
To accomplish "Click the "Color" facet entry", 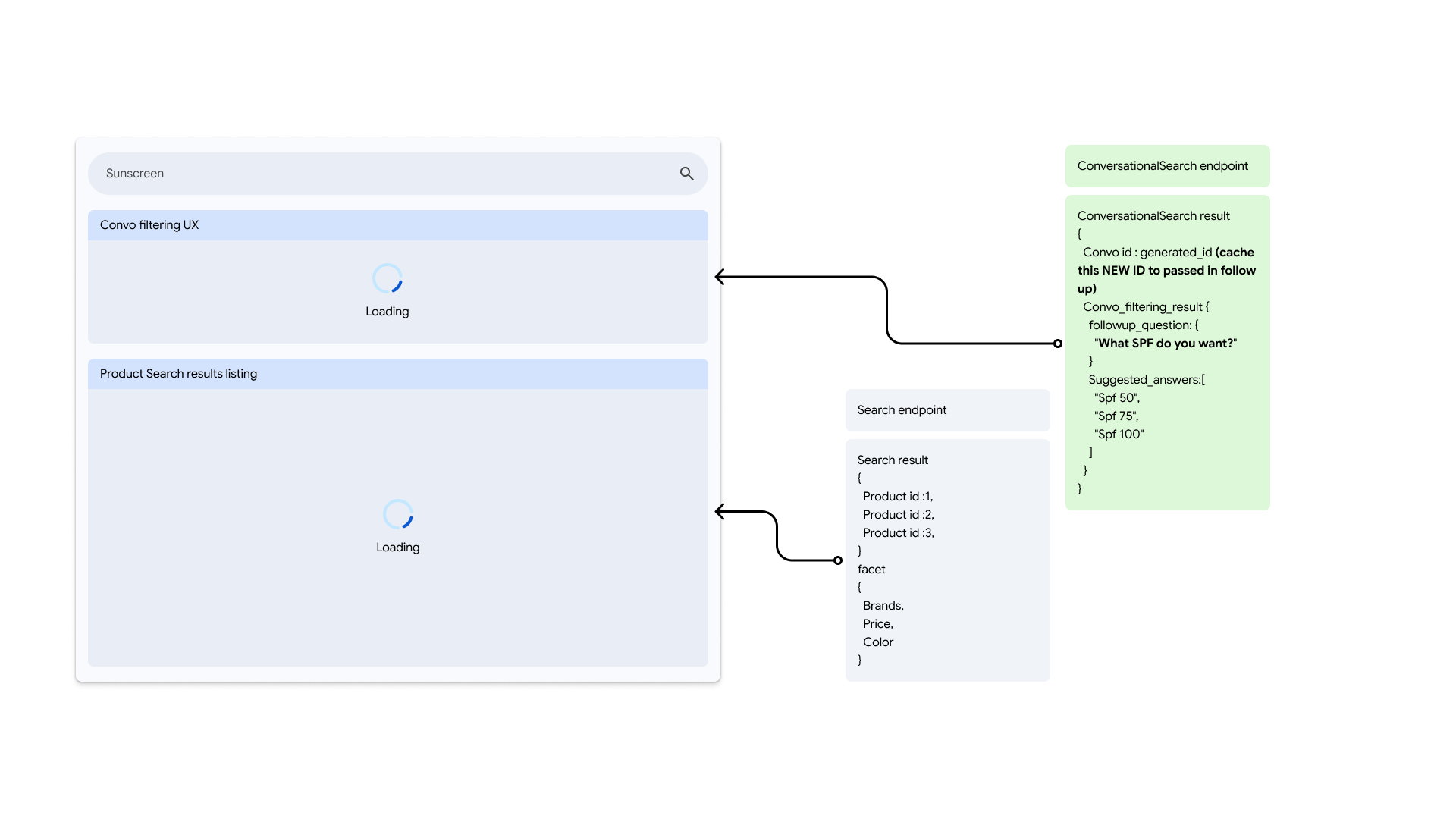I will [x=877, y=642].
